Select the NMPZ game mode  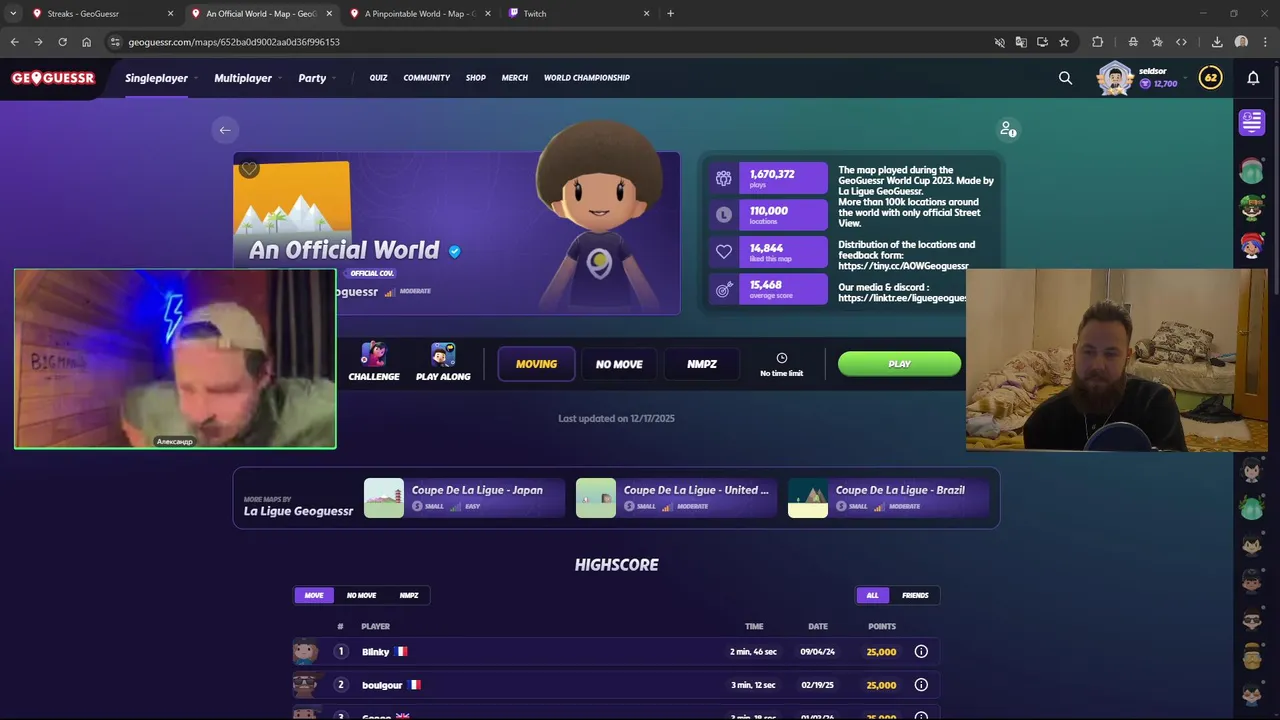click(702, 364)
